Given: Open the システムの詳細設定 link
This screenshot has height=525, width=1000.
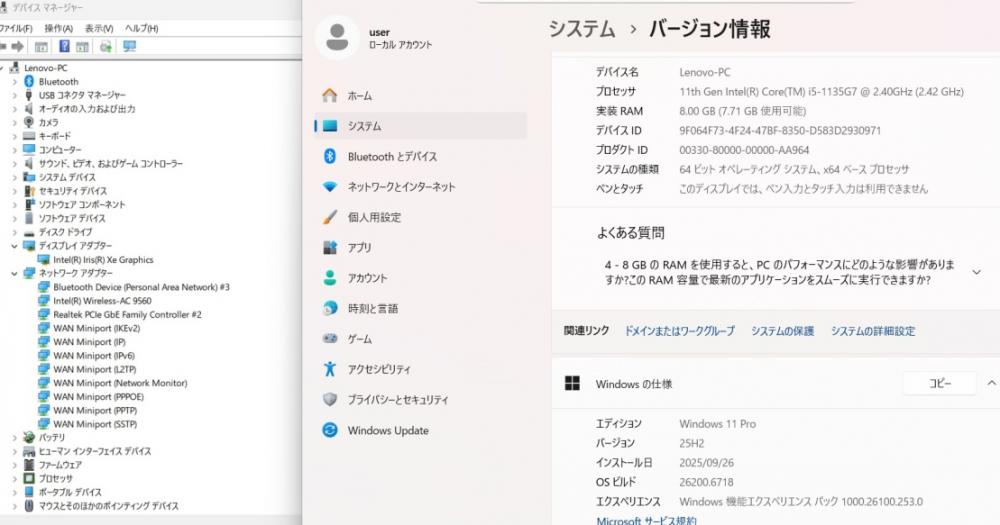Looking at the screenshot, I should [872, 331].
